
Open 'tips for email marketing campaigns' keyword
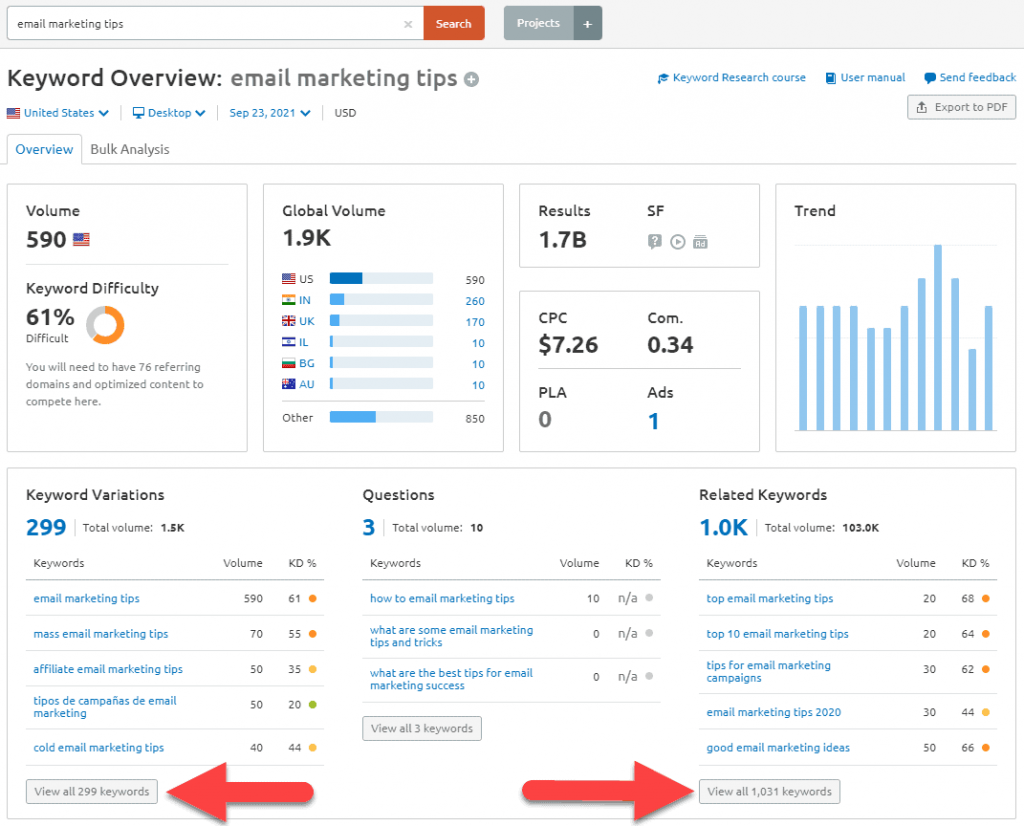(769, 672)
